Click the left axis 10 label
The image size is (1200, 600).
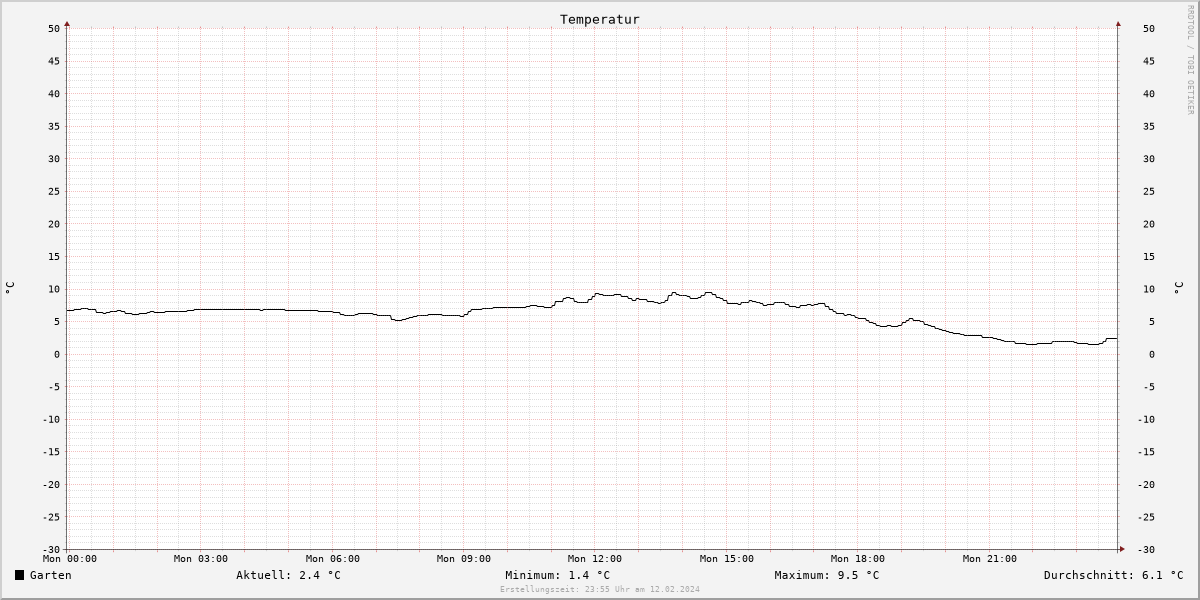coord(54,289)
